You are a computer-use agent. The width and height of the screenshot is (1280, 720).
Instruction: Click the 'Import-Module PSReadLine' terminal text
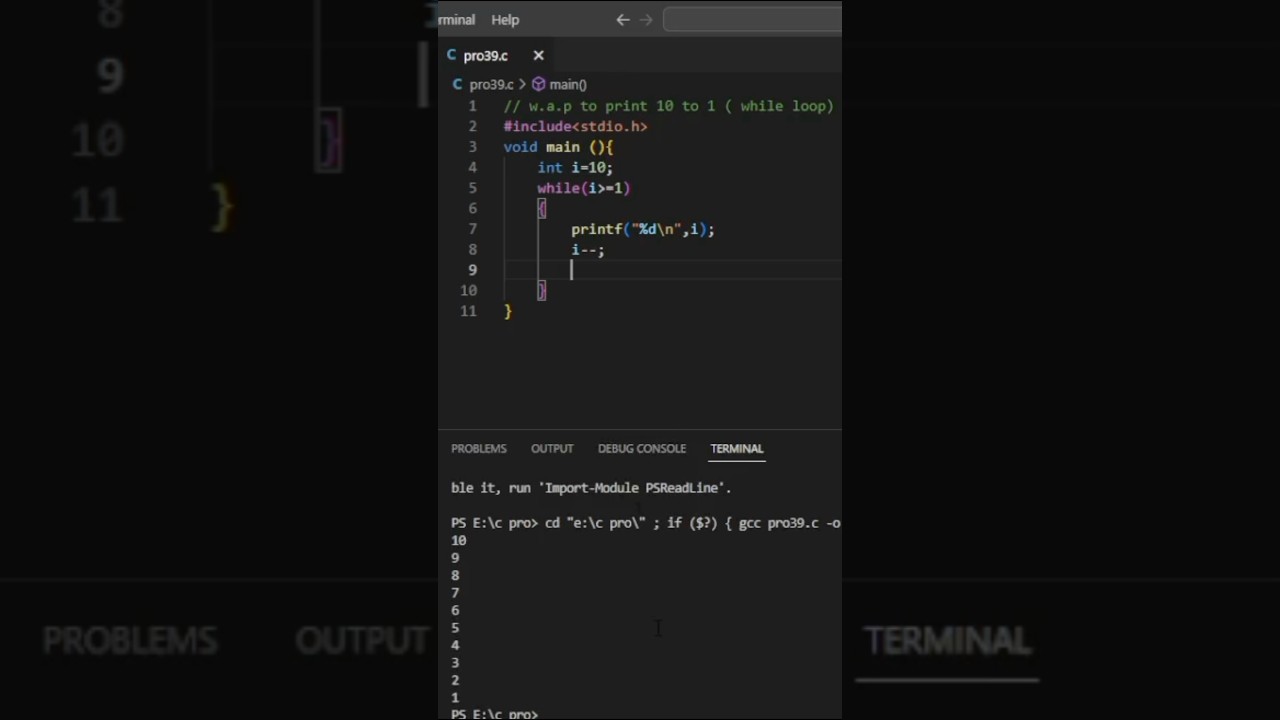coord(636,488)
